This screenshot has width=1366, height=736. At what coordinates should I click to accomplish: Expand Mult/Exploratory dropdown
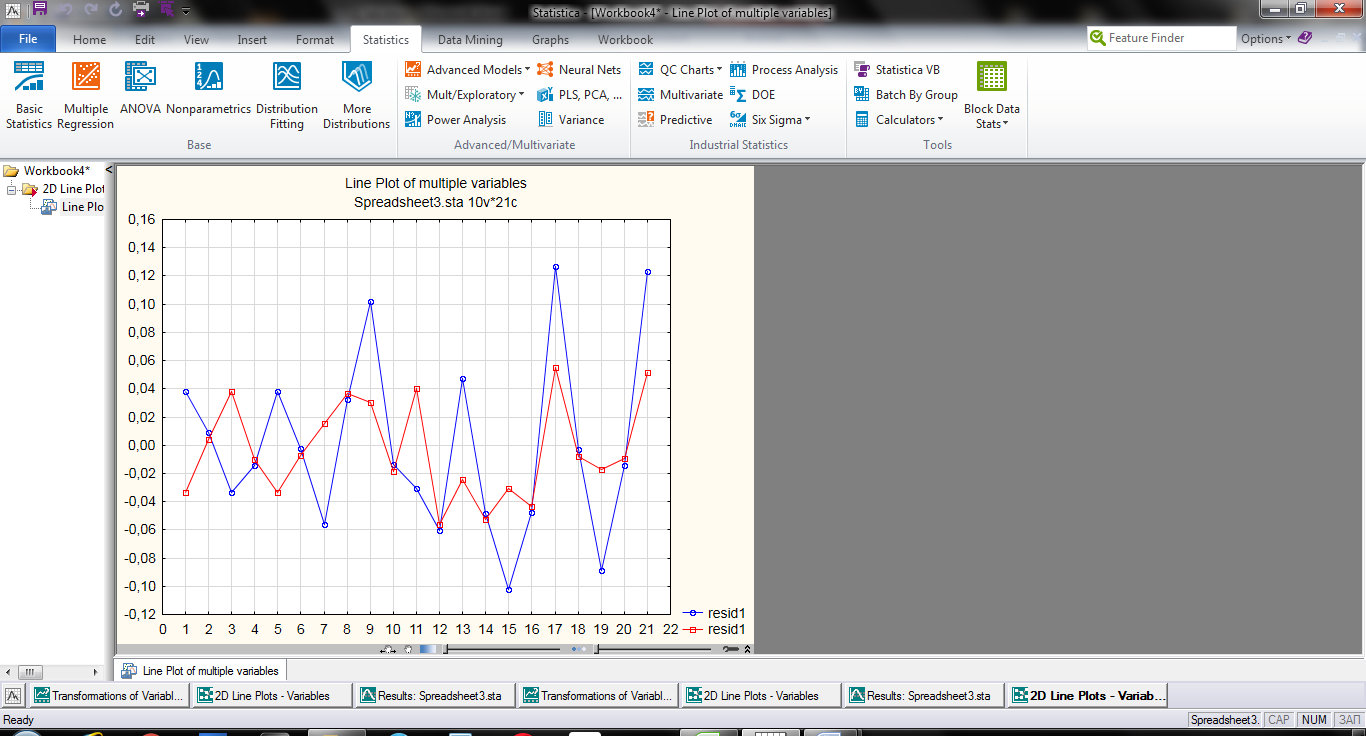[x=464, y=95]
